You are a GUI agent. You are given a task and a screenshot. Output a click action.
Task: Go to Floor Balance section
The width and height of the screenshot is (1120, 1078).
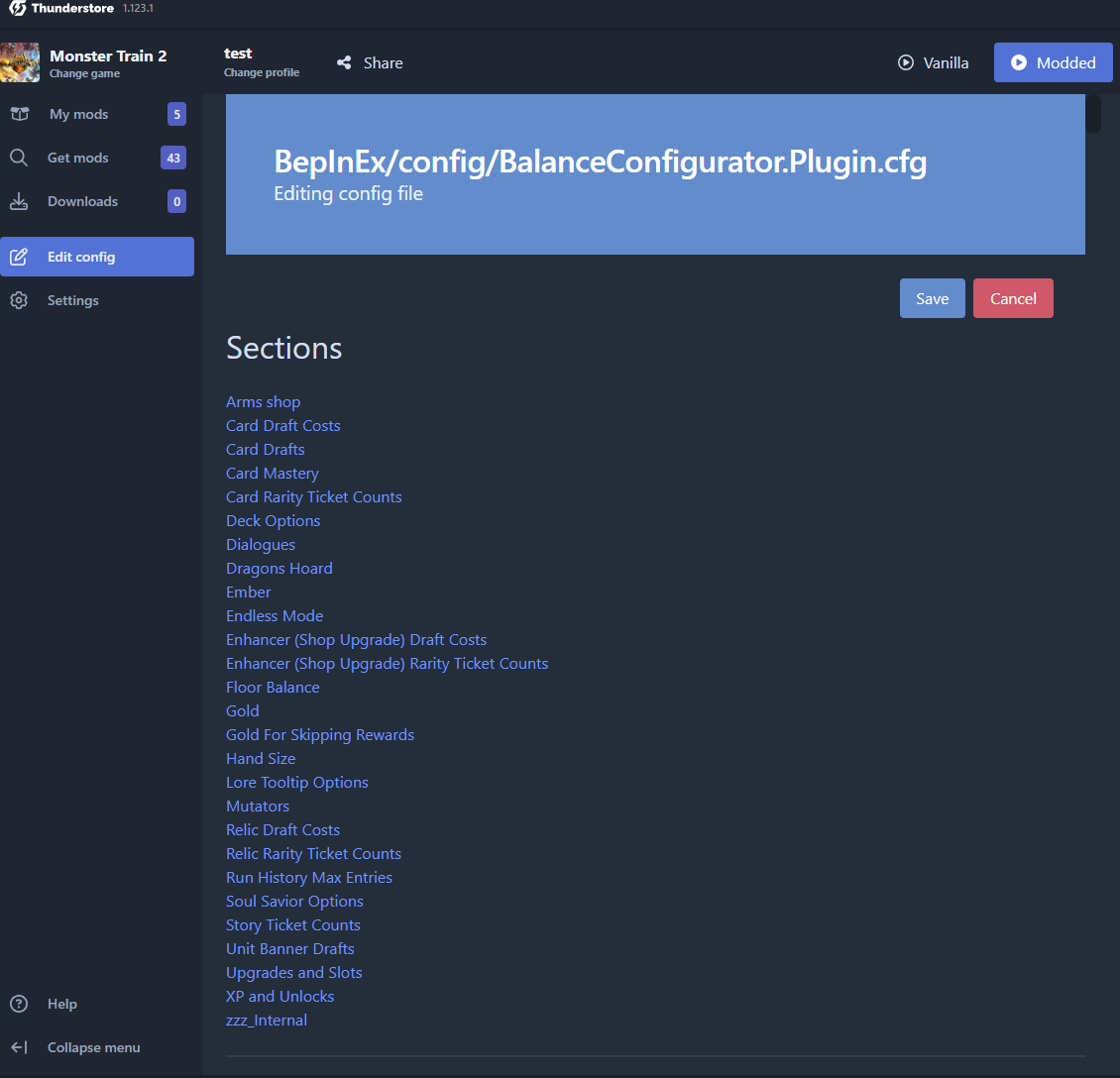pyautogui.click(x=273, y=688)
